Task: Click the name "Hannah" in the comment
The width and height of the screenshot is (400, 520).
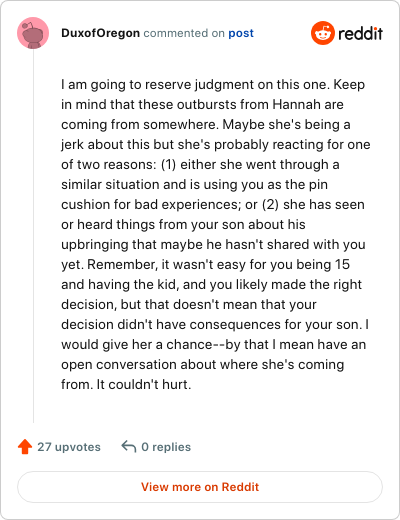Action: 296,105
